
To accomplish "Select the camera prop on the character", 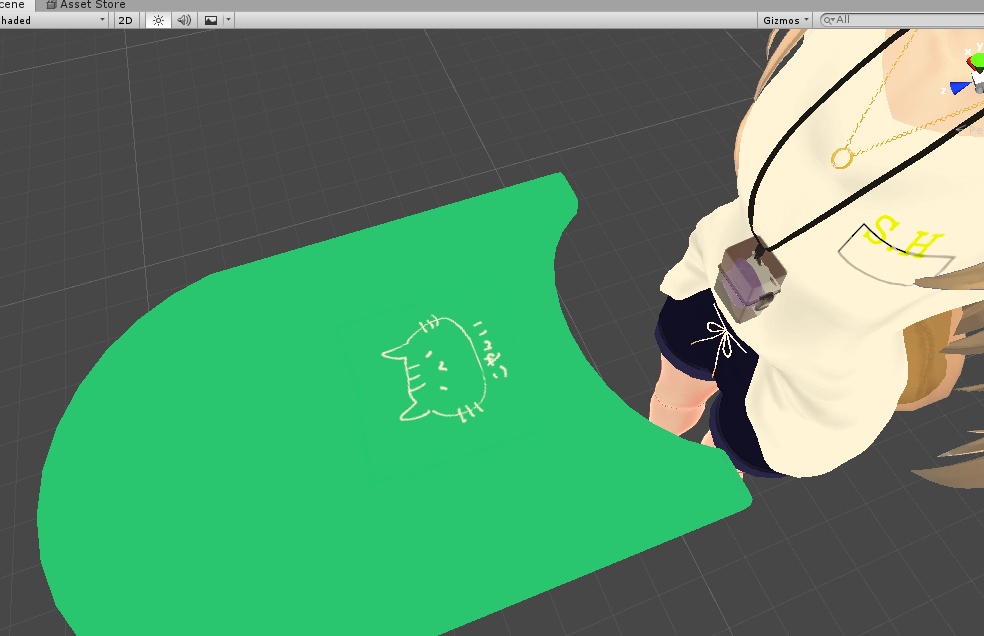I will (749, 279).
